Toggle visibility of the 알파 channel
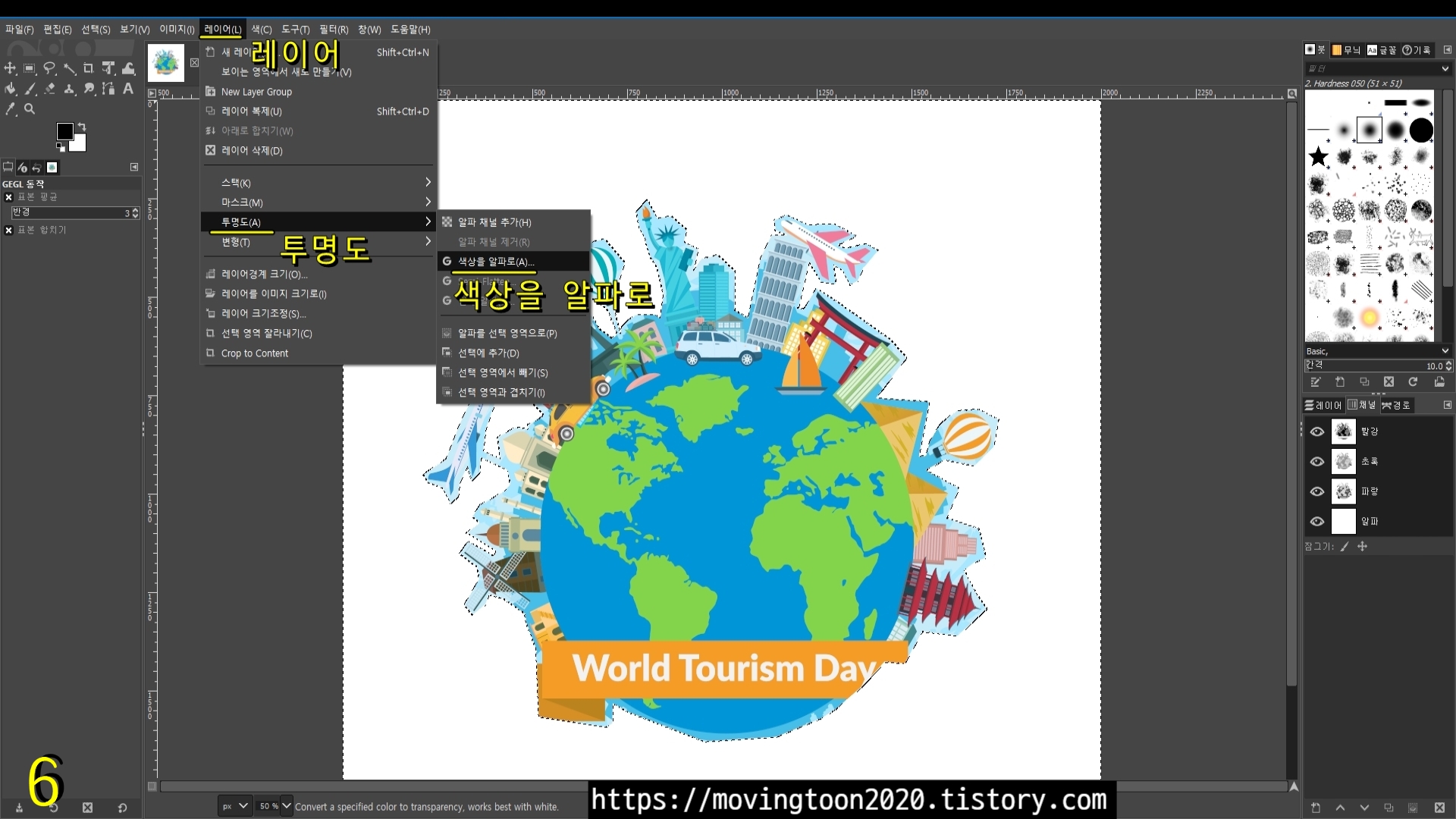The image size is (1456, 819). [1317, 522]
